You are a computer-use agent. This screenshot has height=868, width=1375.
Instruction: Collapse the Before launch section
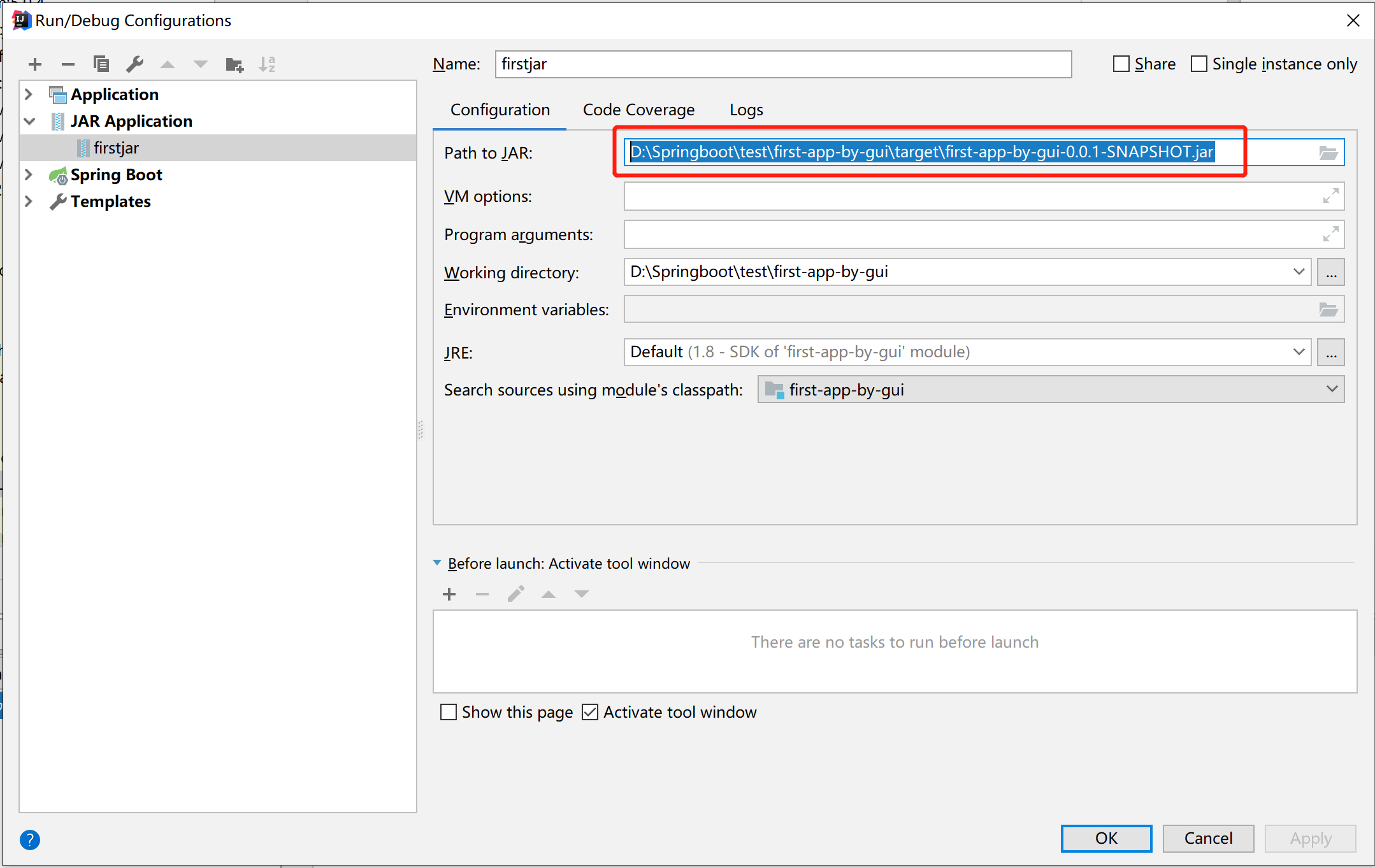click(437, 563)
